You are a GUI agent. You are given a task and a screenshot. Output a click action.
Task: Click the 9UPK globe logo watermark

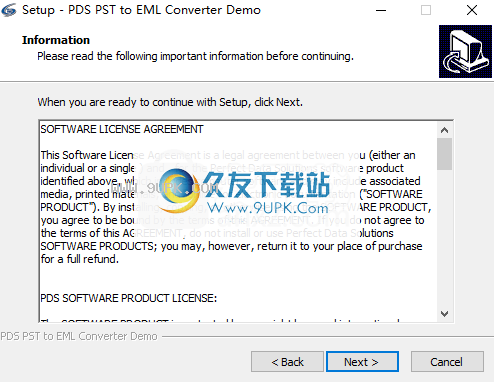pos(178,189)
